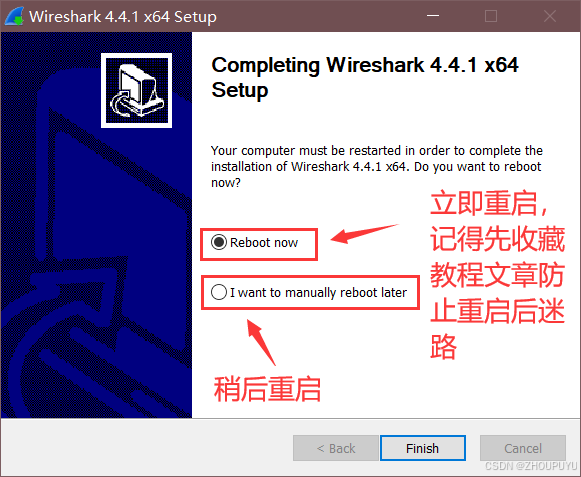Click the blue installer side banner image
The width and height of the screenshot is (581, 477).
point(96,225)
